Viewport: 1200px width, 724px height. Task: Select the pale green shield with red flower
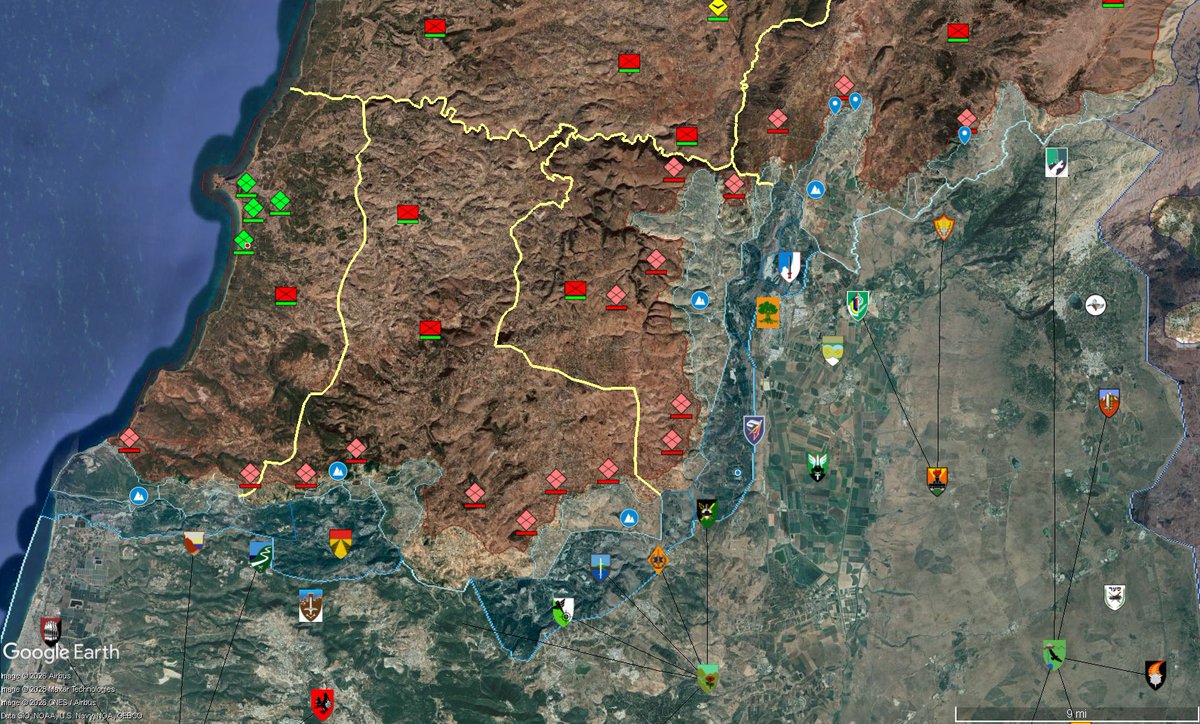707,678
